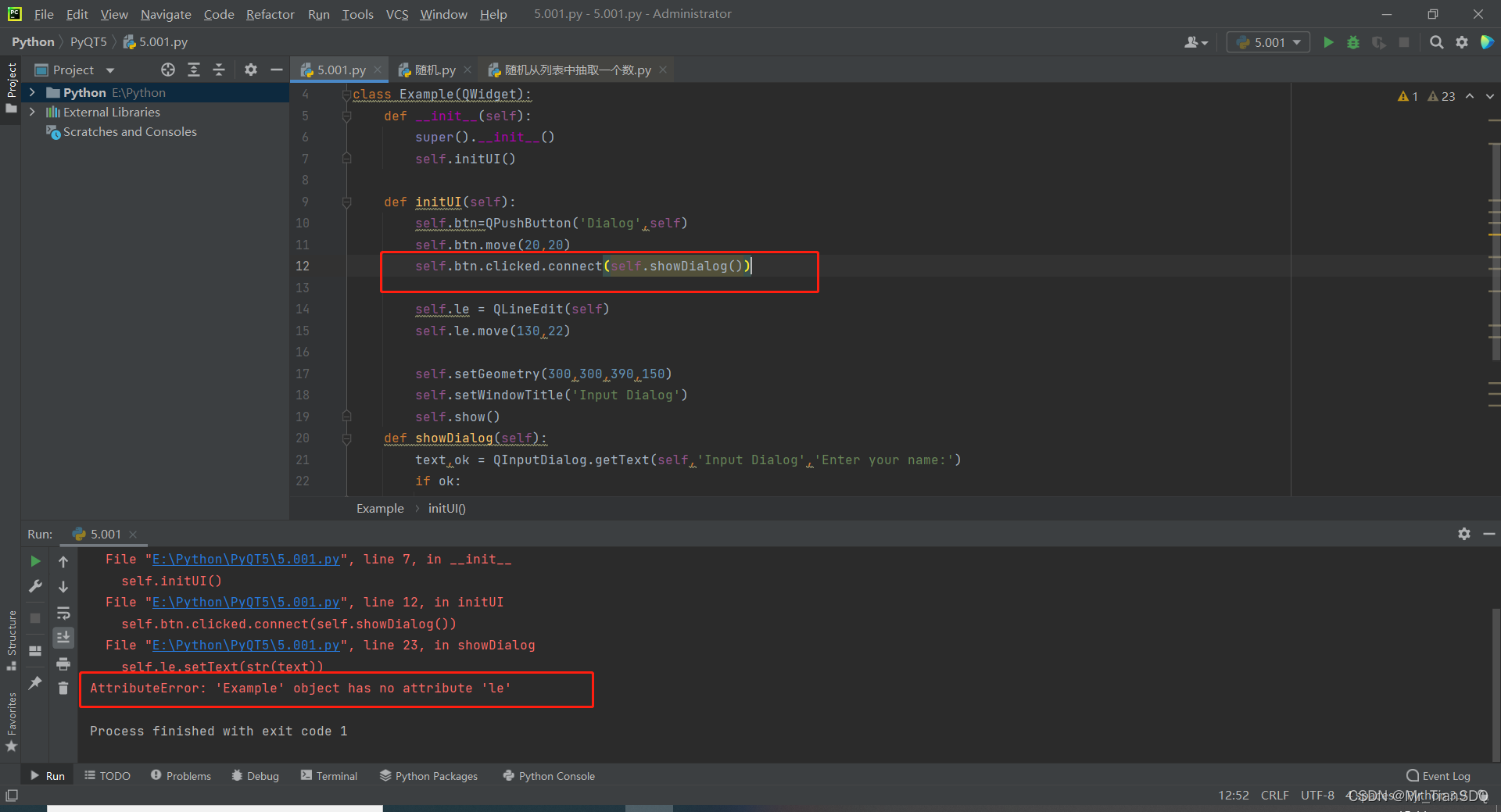The width and height of the screenshot is (1501, 812).
Task: Start a debugging session with the bug icon
Action: coord(1353,42)
